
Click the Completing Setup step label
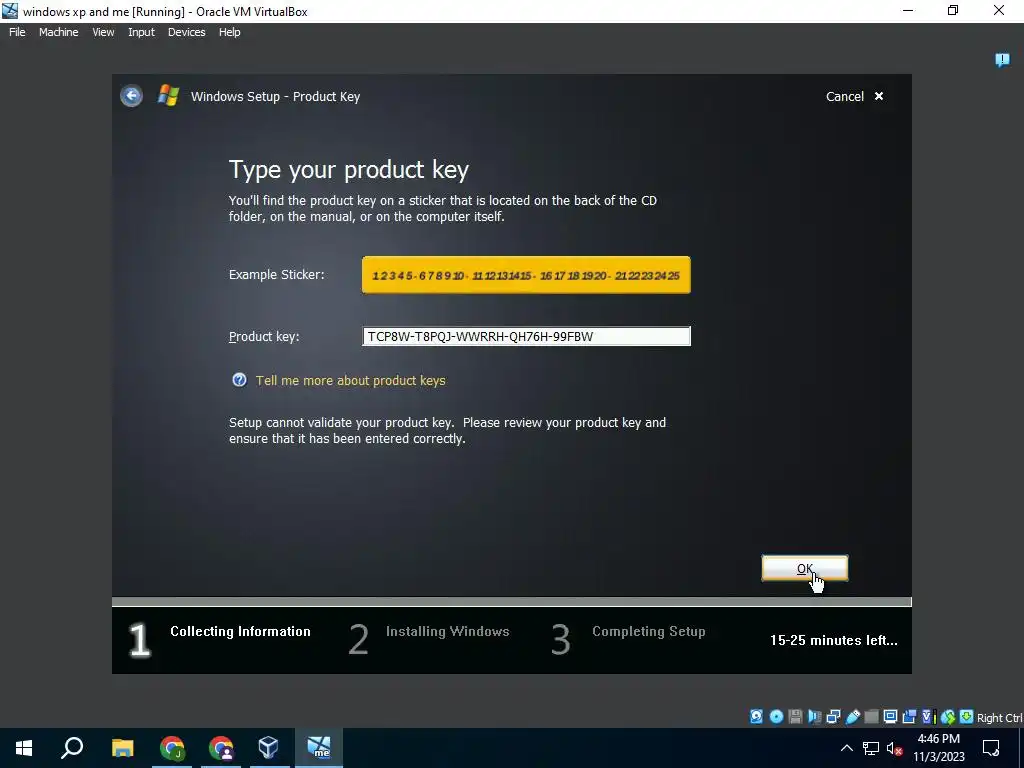[648, 632]
